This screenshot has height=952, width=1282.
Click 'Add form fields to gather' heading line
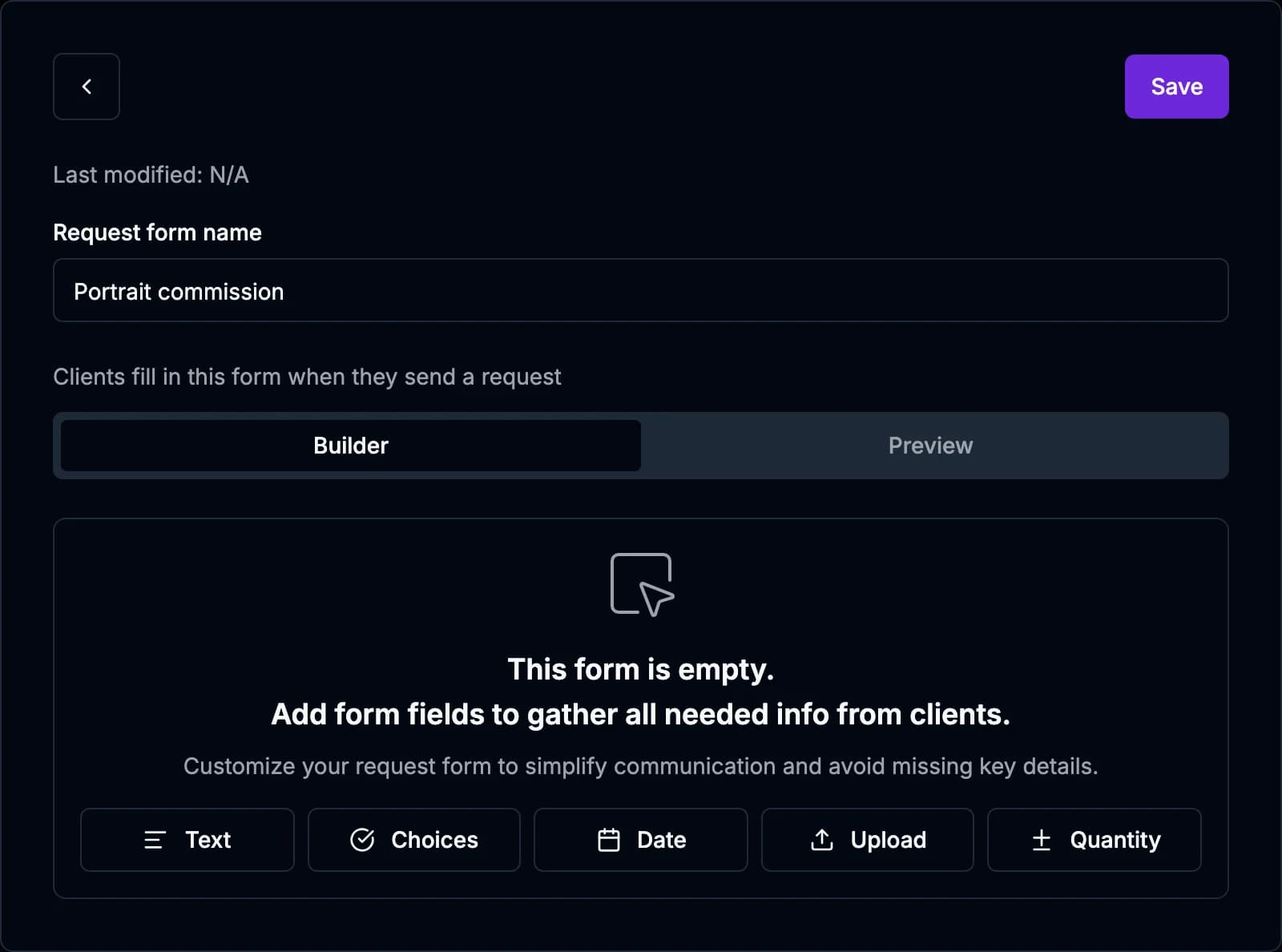[641, 714]
